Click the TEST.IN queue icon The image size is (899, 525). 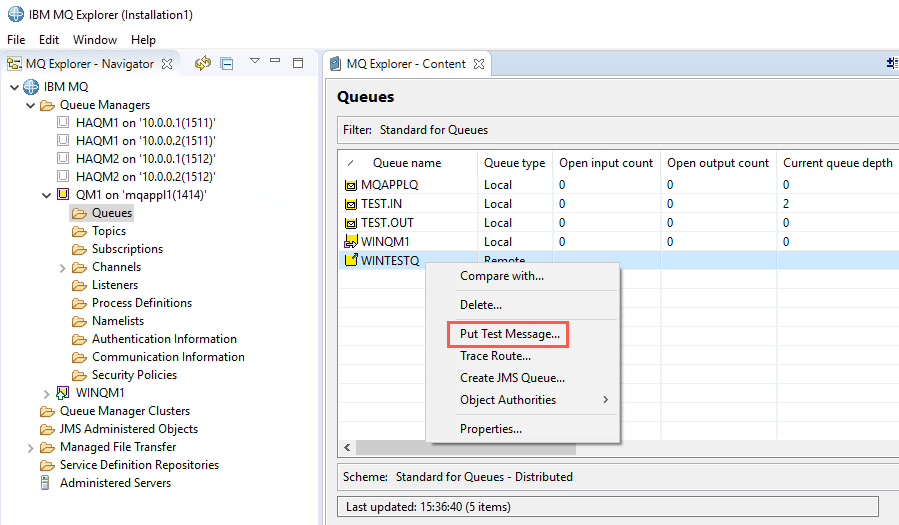(x=350, y=204)
